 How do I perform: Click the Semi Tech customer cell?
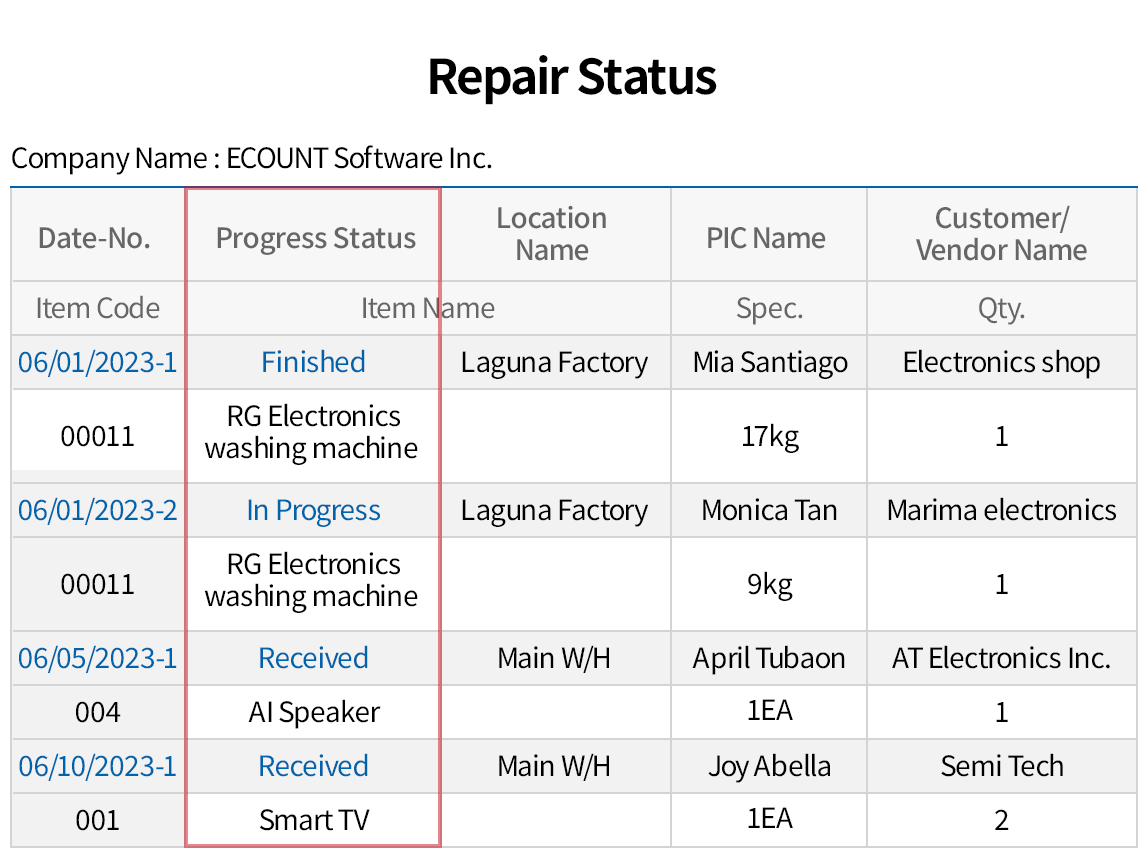coord(1001,766)
